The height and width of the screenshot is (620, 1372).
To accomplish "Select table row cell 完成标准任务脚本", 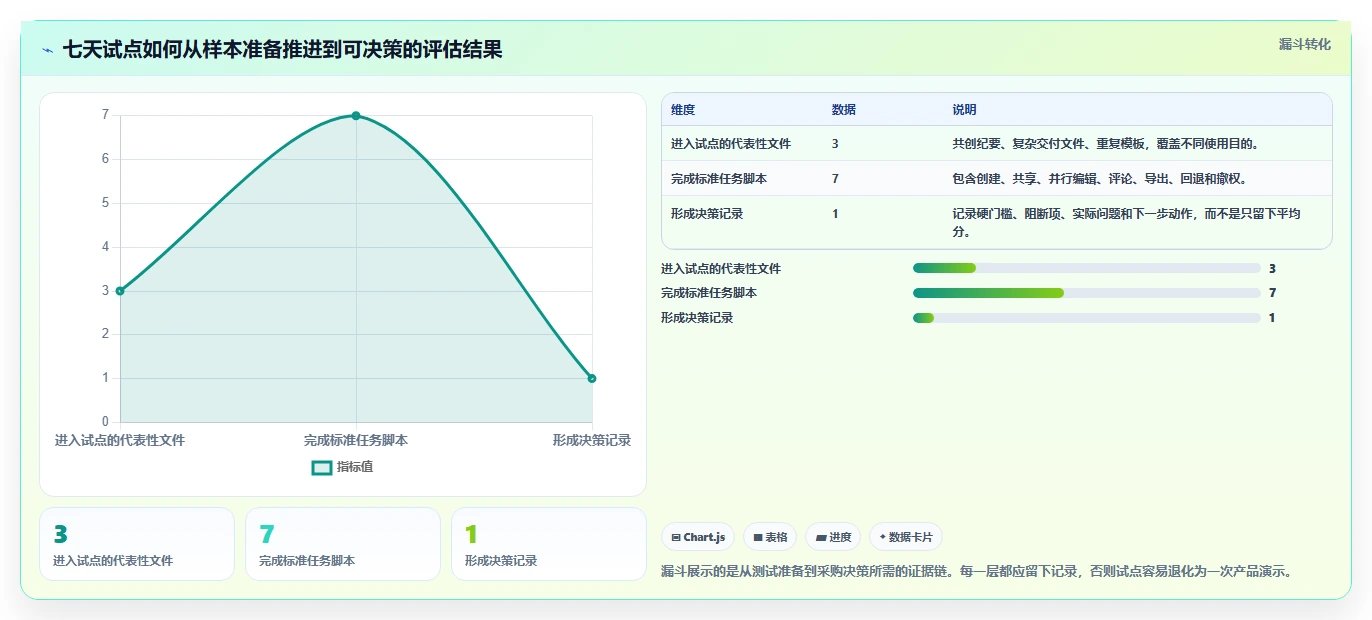I will click(x=719, y=179).
